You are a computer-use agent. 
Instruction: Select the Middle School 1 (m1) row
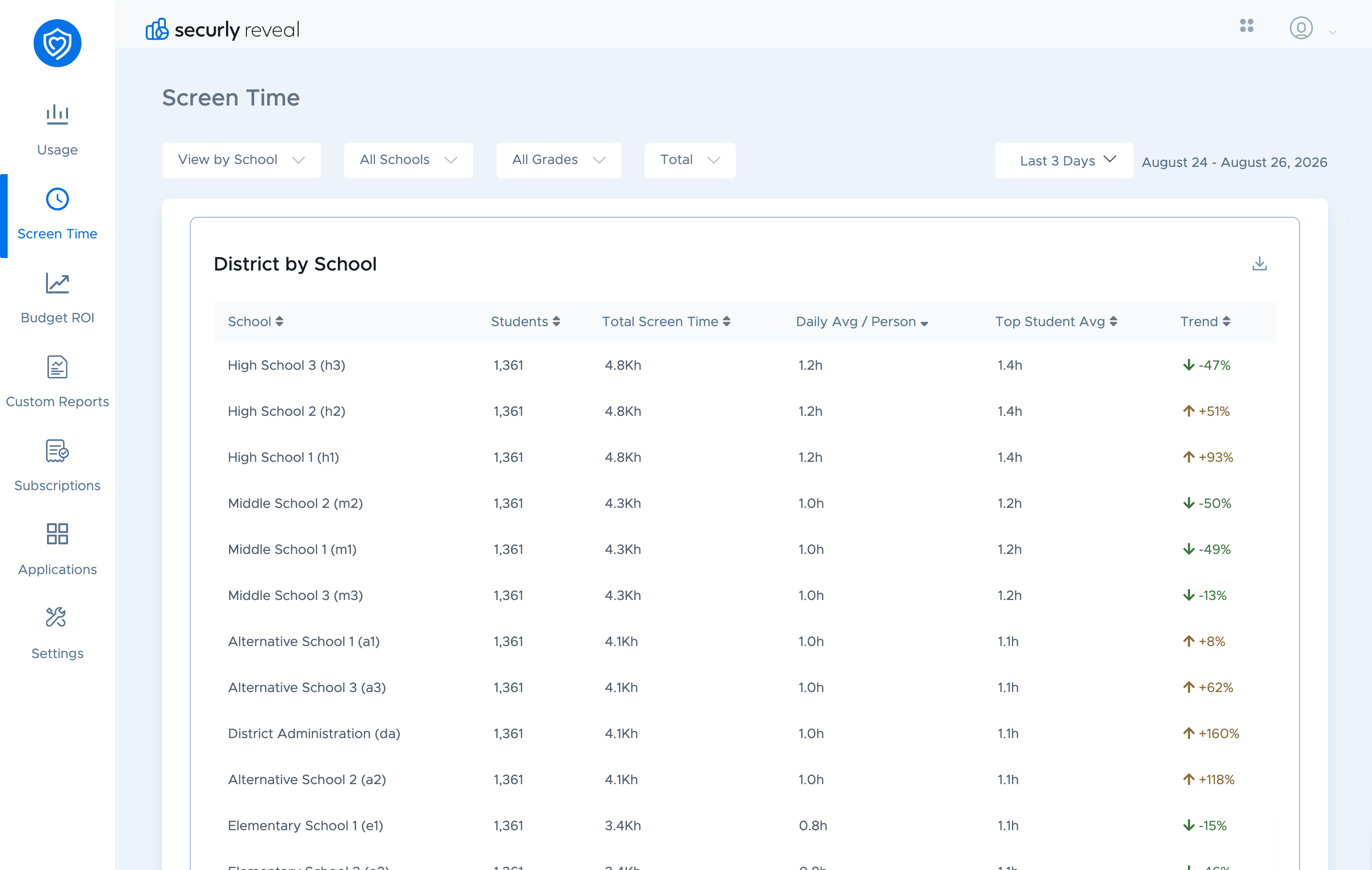click(x=744, y=550)
